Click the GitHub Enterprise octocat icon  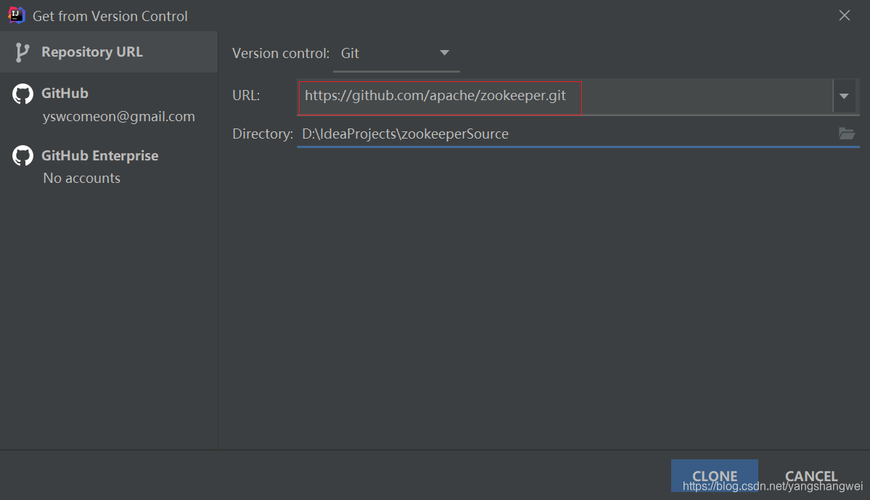click(x=22, y=156)
